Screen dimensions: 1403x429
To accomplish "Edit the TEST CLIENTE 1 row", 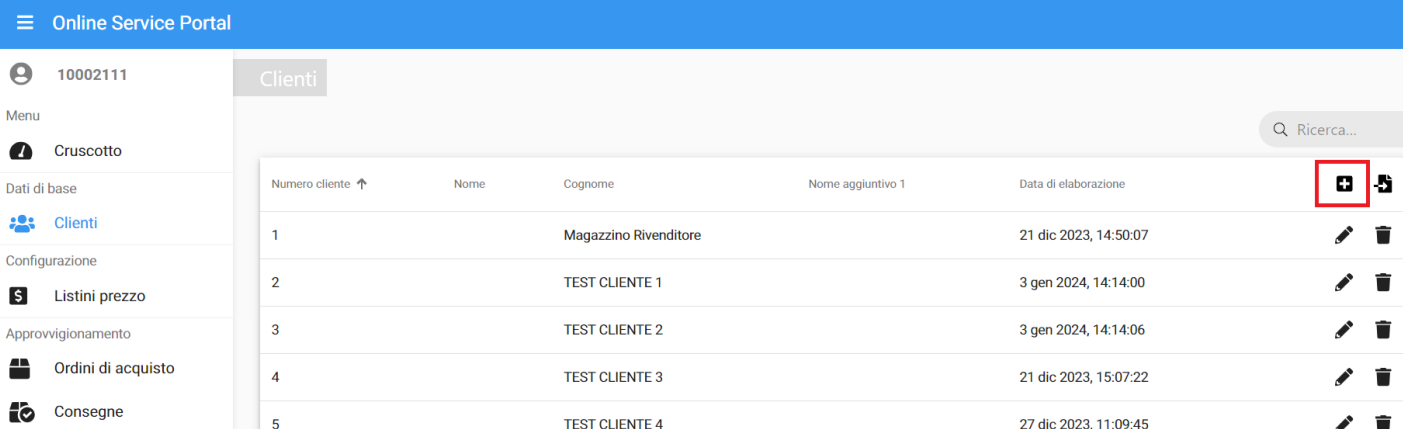I will (x=1344, y=282).
